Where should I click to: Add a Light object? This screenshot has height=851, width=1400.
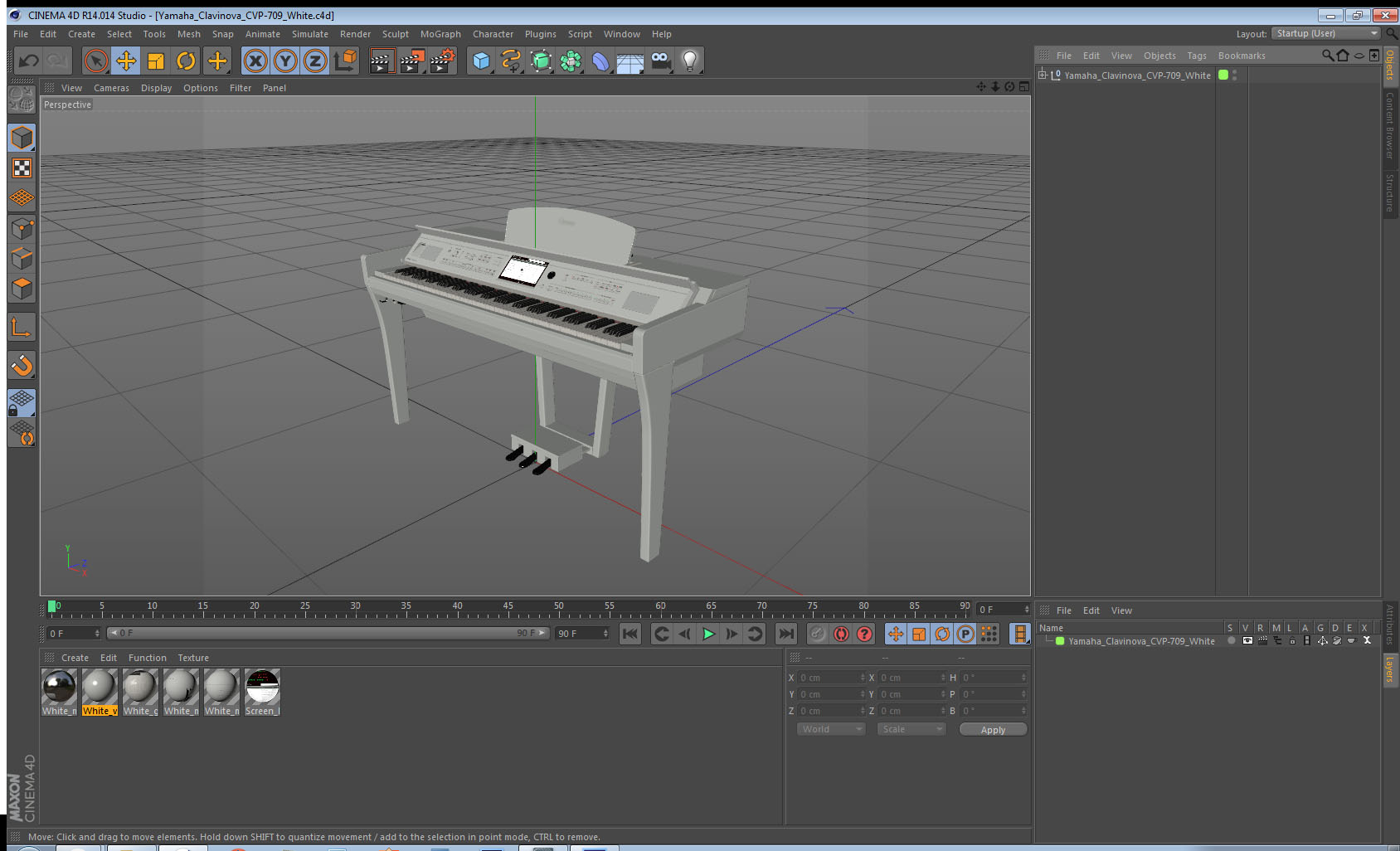tap(690, 61)
